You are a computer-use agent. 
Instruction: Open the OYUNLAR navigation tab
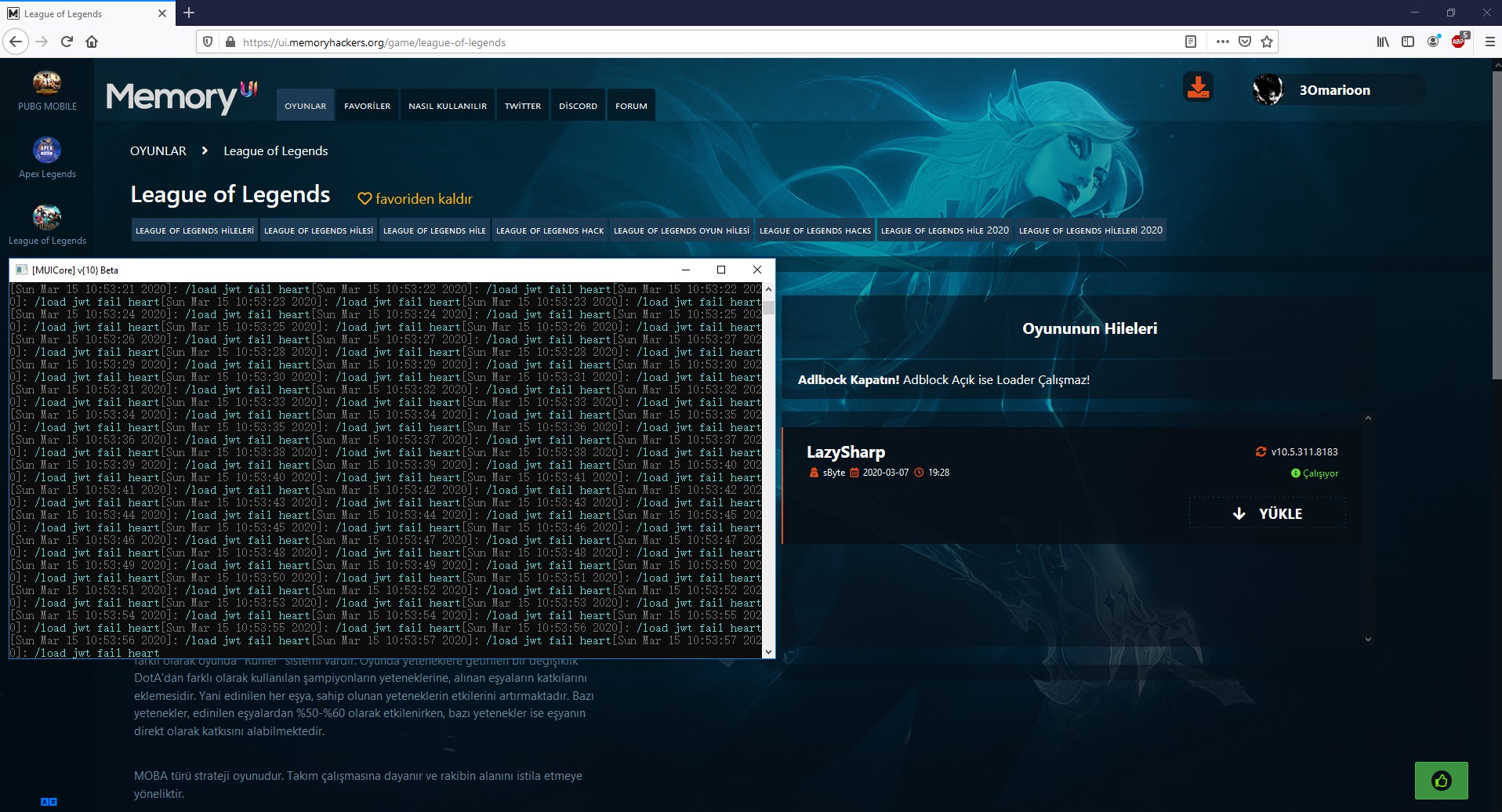(305, 106)
